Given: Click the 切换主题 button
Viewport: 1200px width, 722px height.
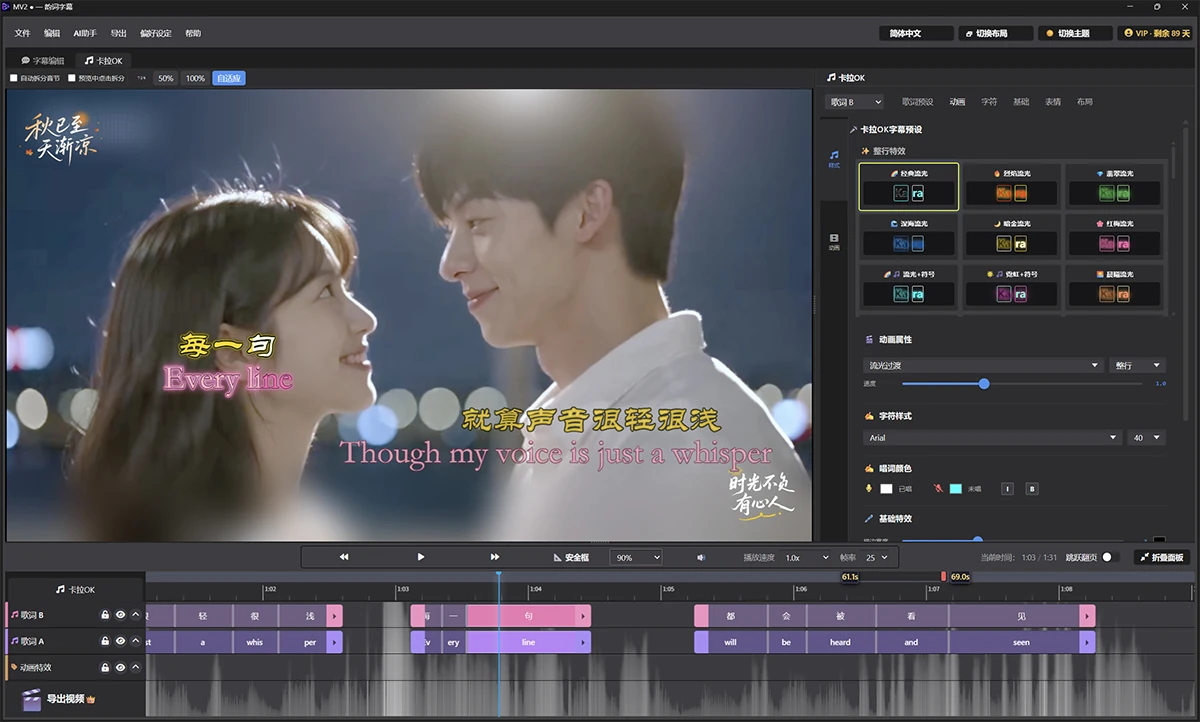Looking at the screenshot, I should pos(1075,33).
